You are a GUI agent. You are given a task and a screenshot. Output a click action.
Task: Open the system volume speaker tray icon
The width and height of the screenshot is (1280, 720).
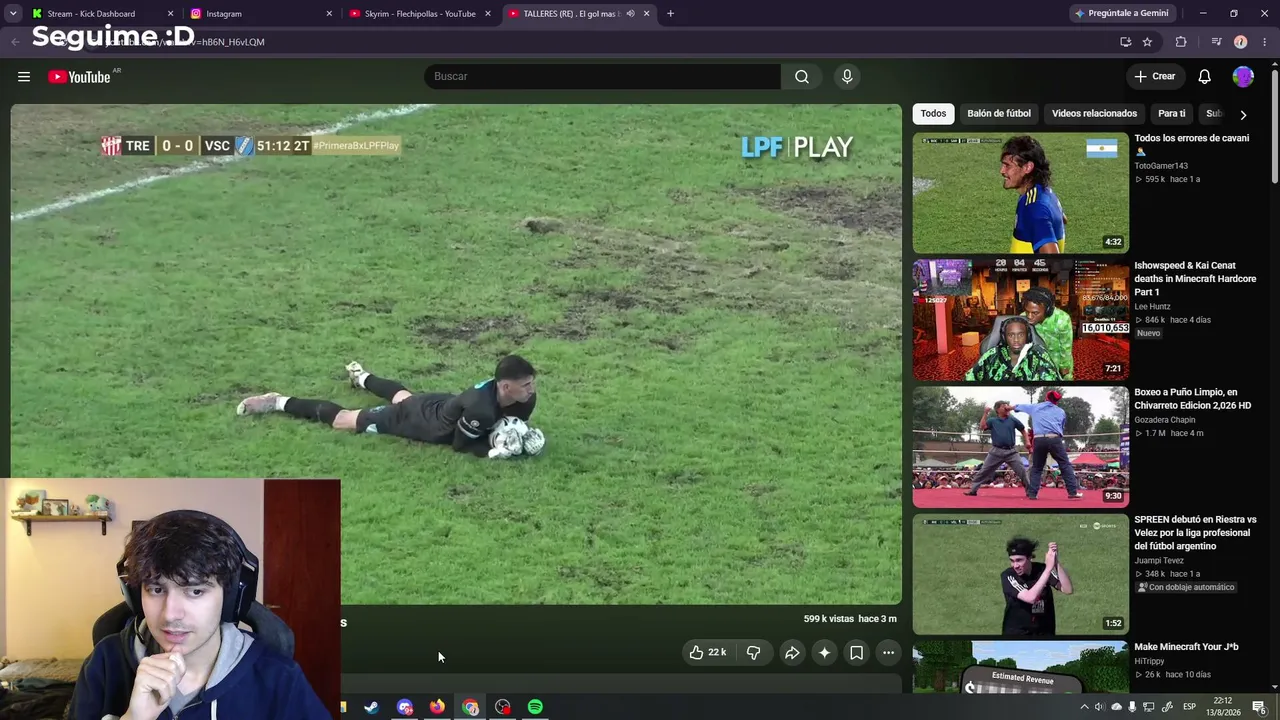pos(1099,707)
